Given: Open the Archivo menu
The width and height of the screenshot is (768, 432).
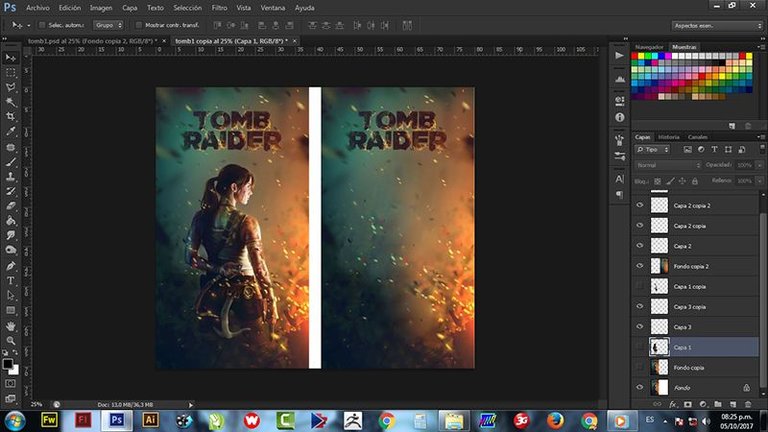Looking at the screenshot, I should [38, 8].
